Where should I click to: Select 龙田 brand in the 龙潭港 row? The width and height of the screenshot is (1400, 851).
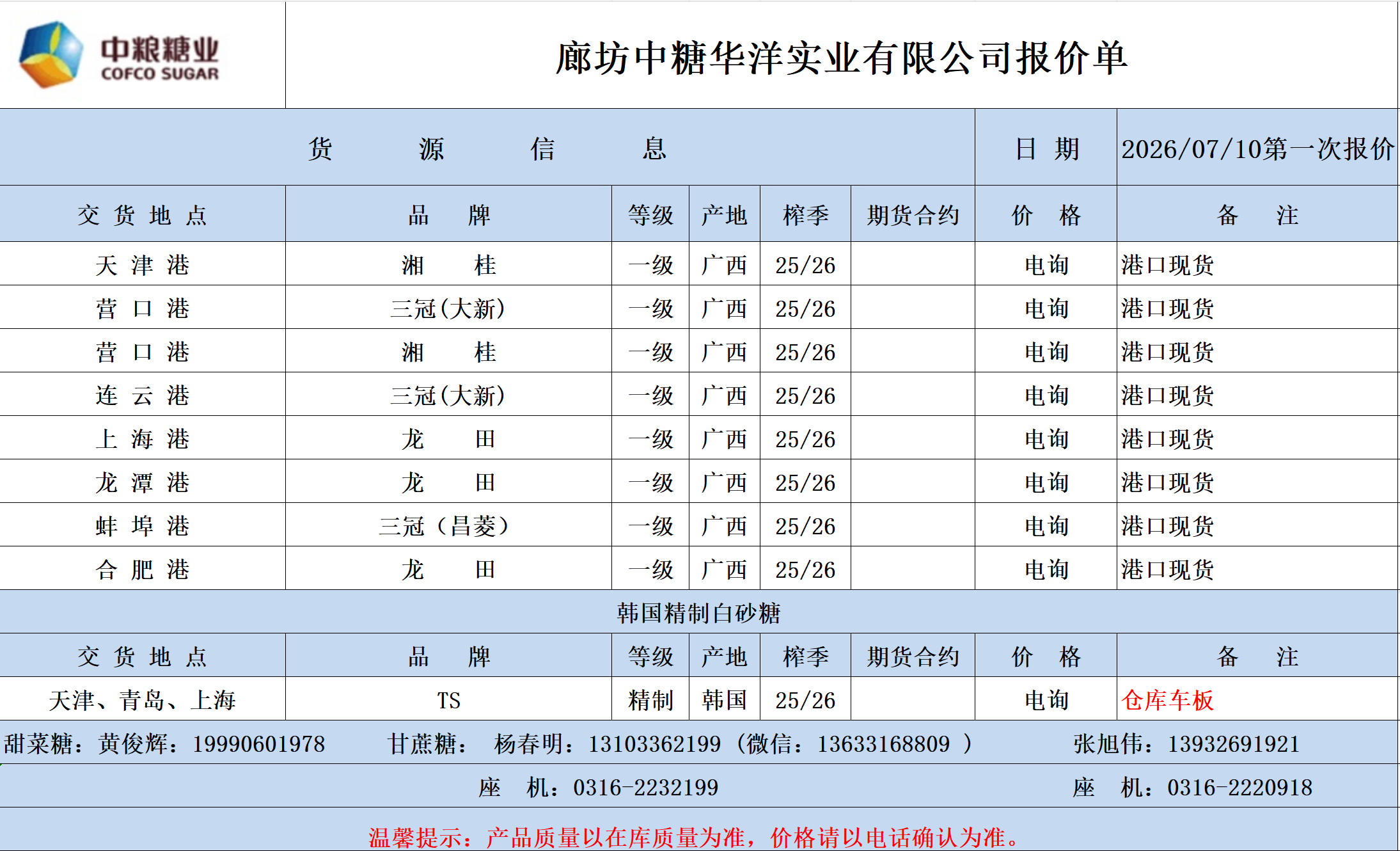pyautogui.click(x=449, y=482)
